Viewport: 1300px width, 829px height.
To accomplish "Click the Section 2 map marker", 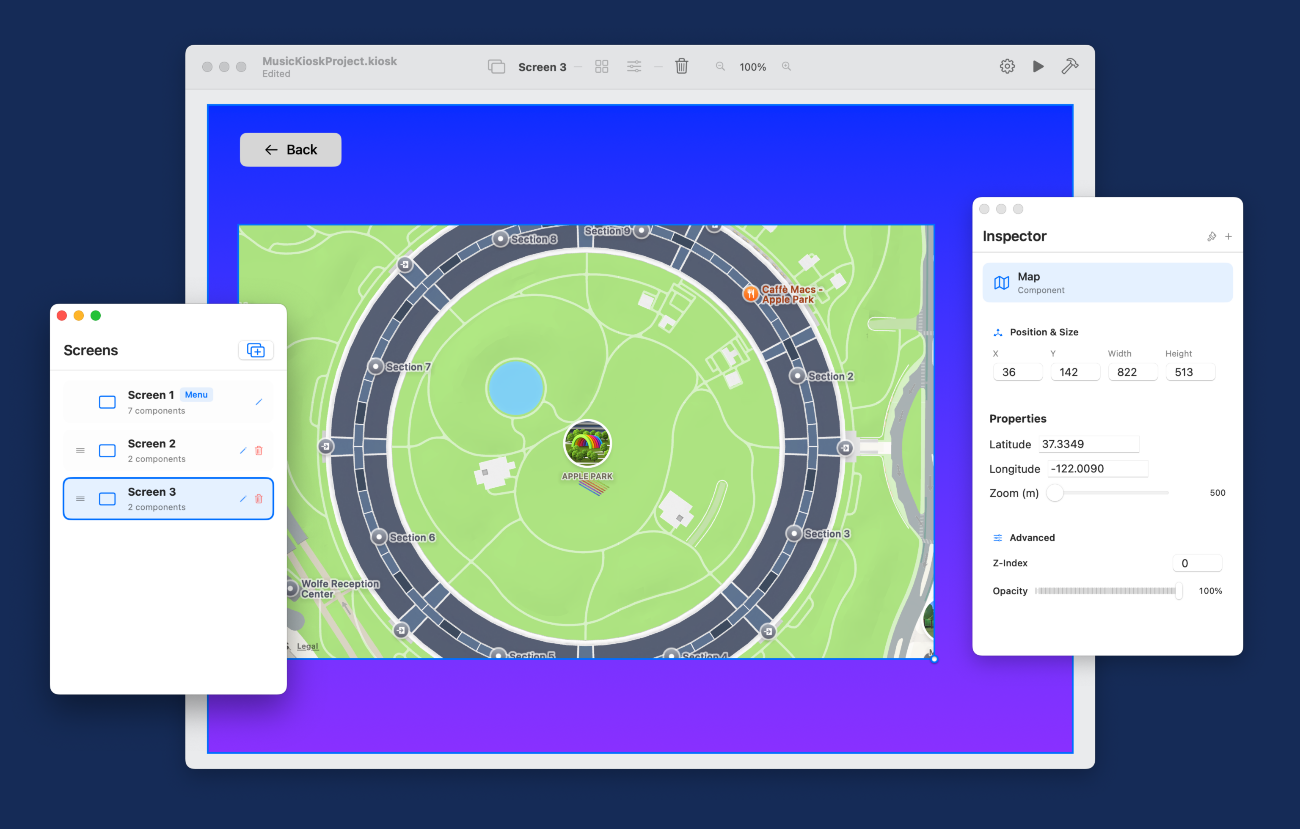I will click(x=797, y=376).
